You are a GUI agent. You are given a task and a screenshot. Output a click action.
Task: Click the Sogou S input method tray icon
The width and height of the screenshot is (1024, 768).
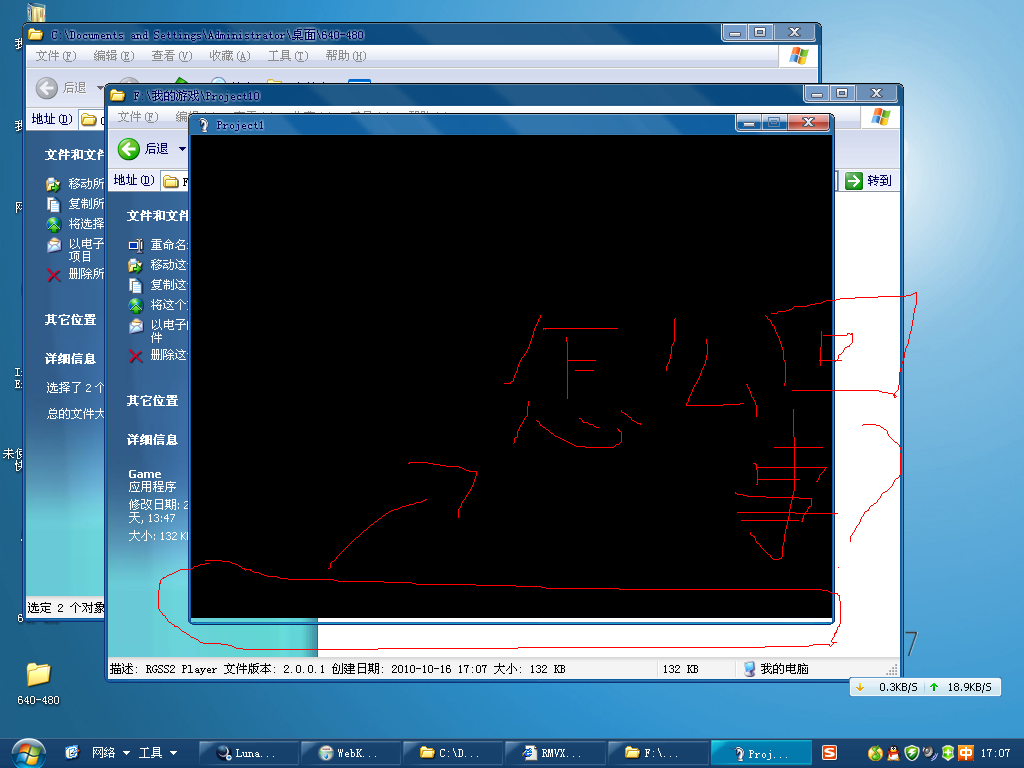click(x=829, y=753)
